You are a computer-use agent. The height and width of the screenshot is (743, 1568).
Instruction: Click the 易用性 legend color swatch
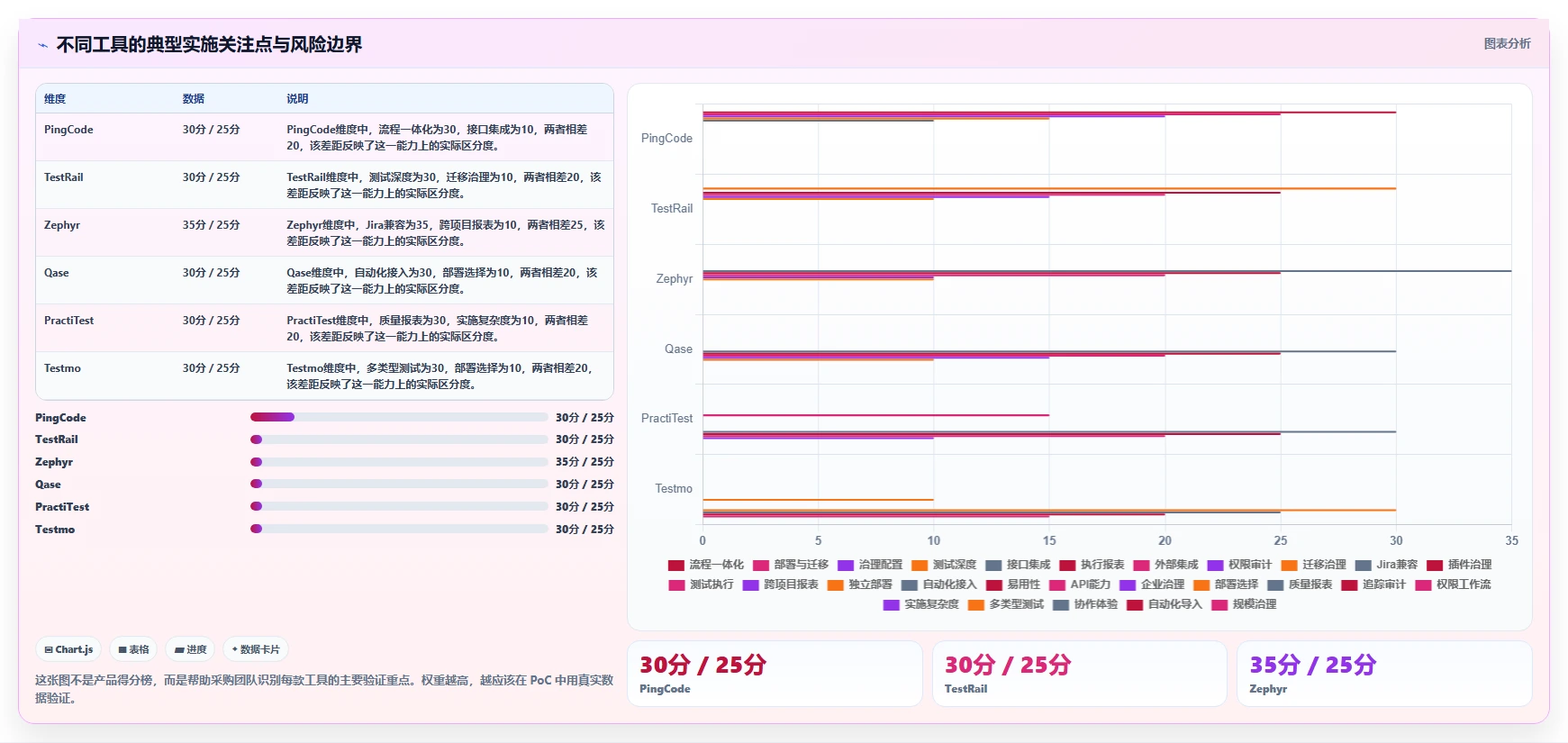994,584
